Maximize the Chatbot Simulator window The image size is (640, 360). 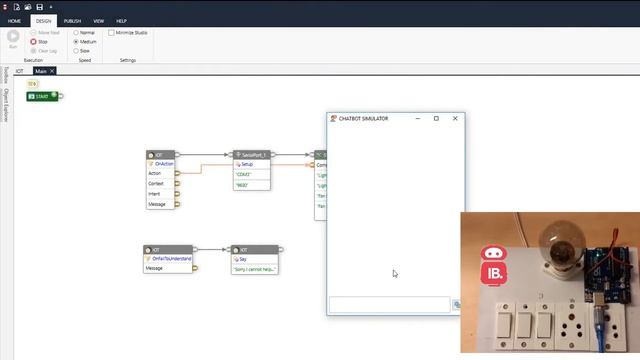[436, 118]
